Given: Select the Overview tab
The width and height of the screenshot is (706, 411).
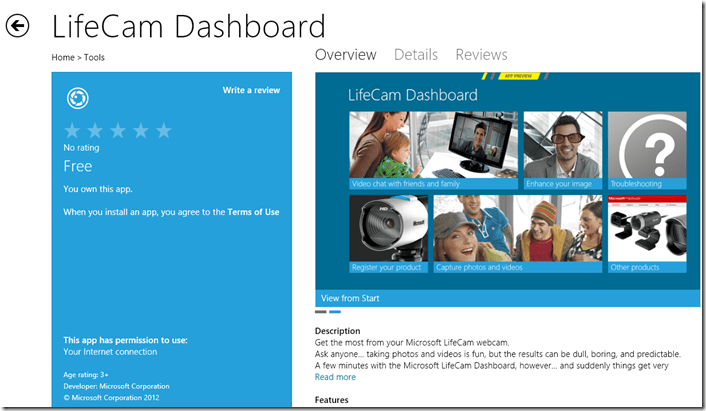Looking at the screenshot, I should point(345,55).
